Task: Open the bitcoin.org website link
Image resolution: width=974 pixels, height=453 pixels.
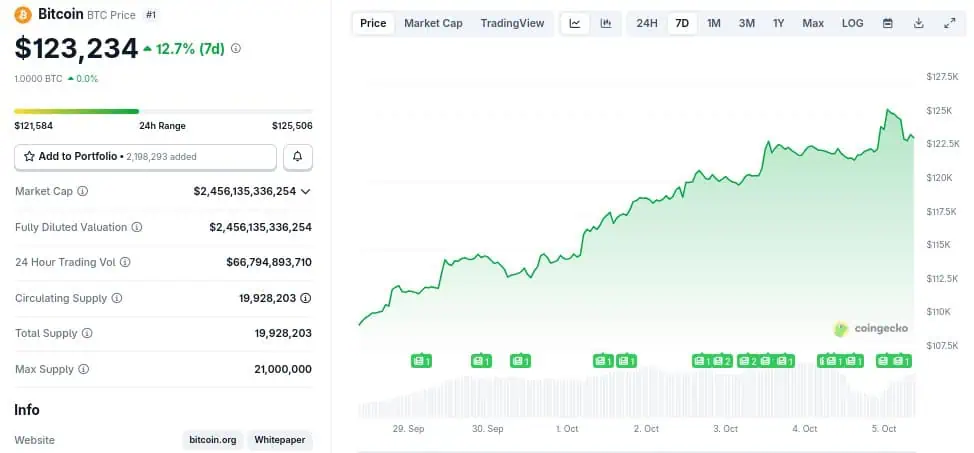Action: (x=213, y=440)
